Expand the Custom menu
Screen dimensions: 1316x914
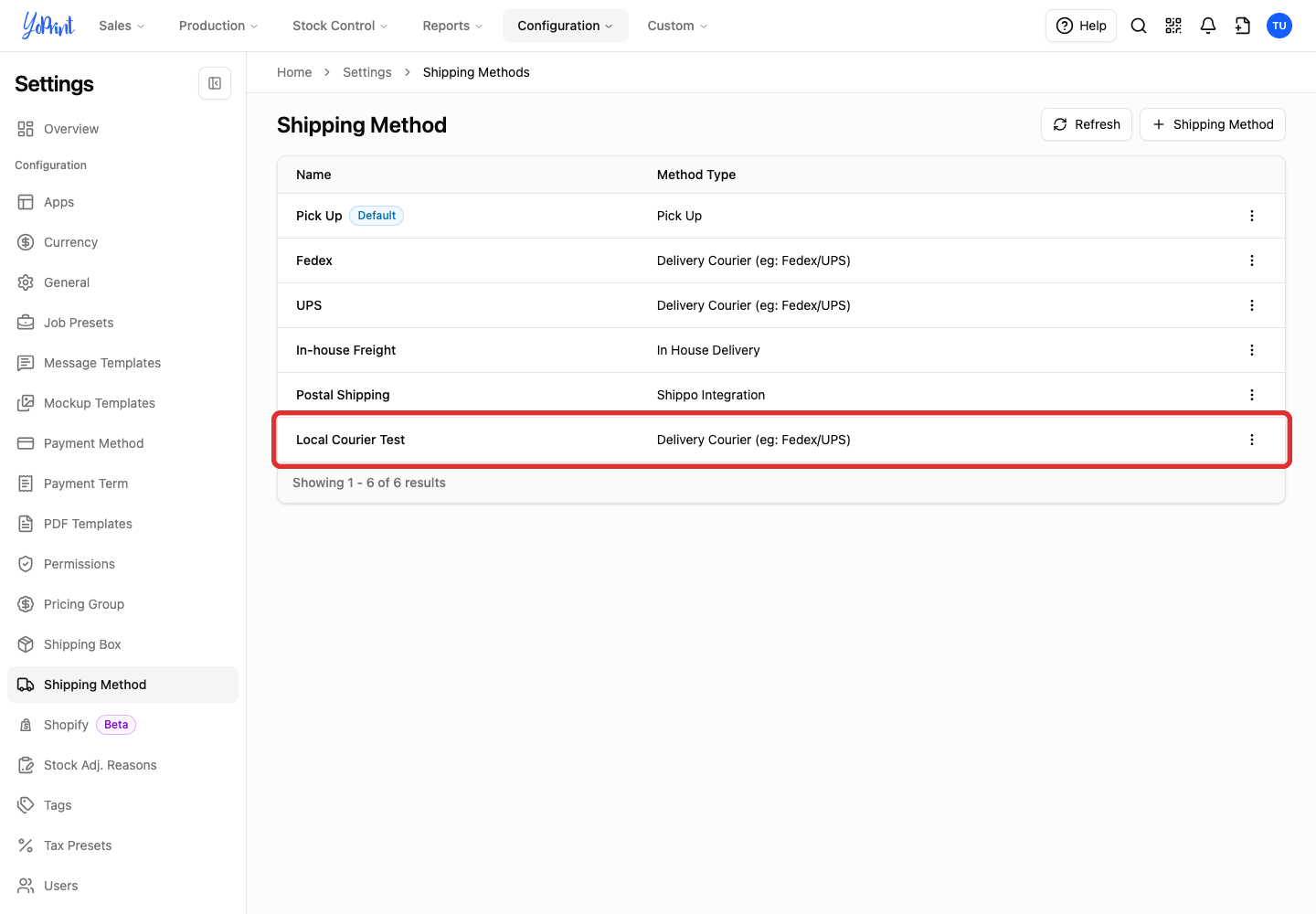(677, 26)
